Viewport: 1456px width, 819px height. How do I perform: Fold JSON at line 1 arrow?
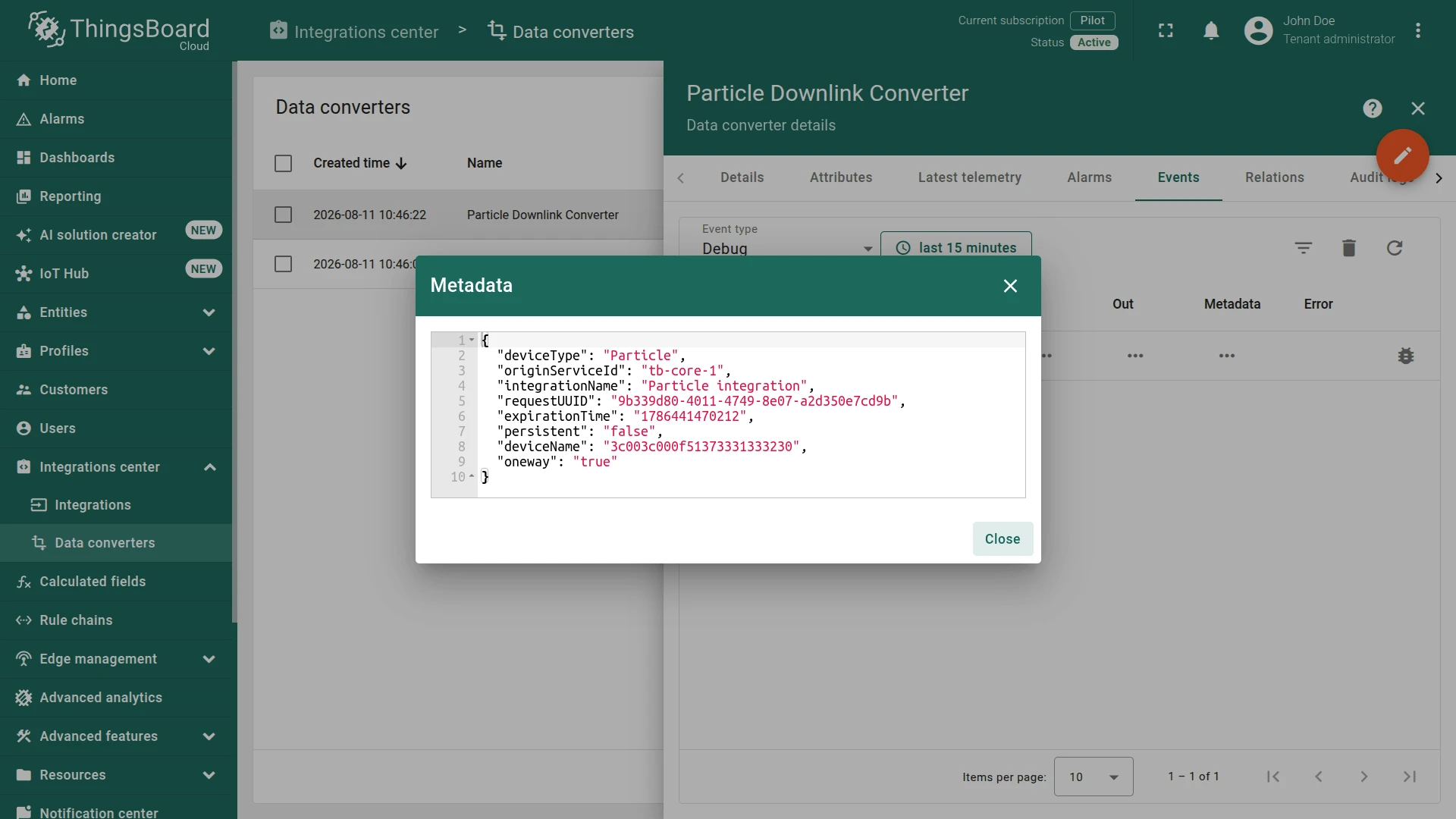[x=472, y=340]
